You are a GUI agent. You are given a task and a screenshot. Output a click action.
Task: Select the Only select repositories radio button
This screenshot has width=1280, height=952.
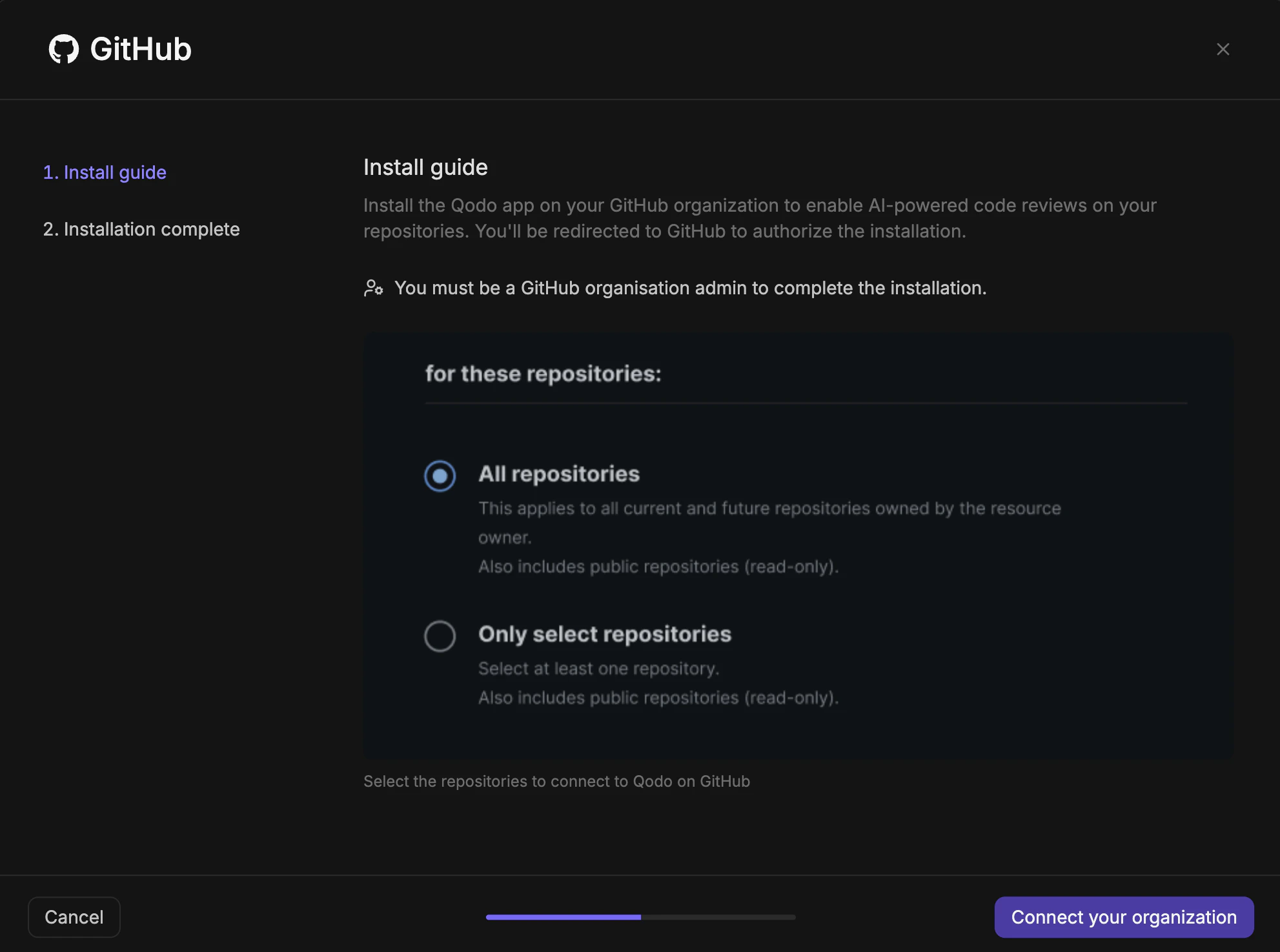tap(440, 636)
